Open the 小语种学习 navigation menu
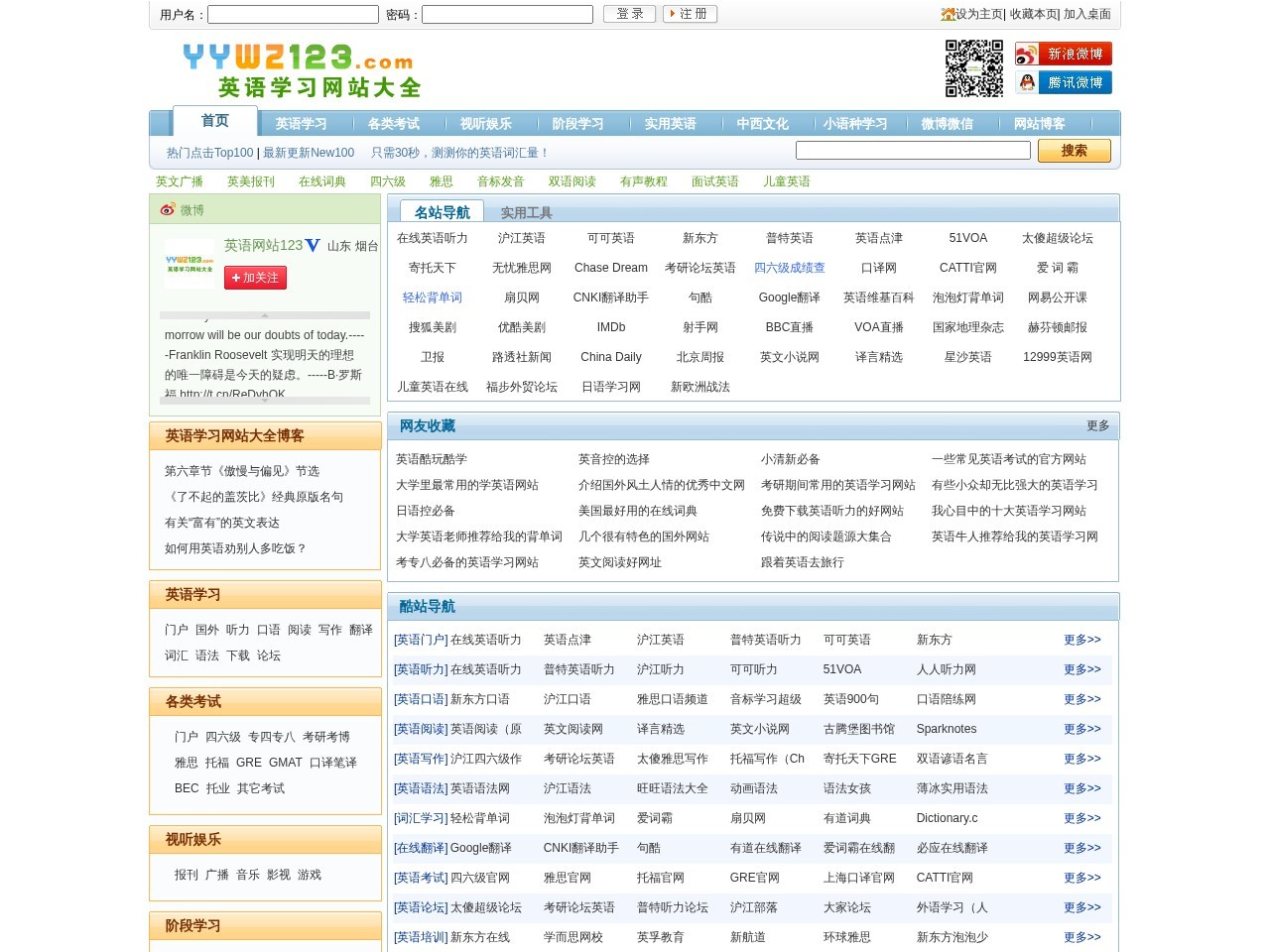Image resolution: width=1270 pixels, height=952 pixels. (x=854, y=124)
